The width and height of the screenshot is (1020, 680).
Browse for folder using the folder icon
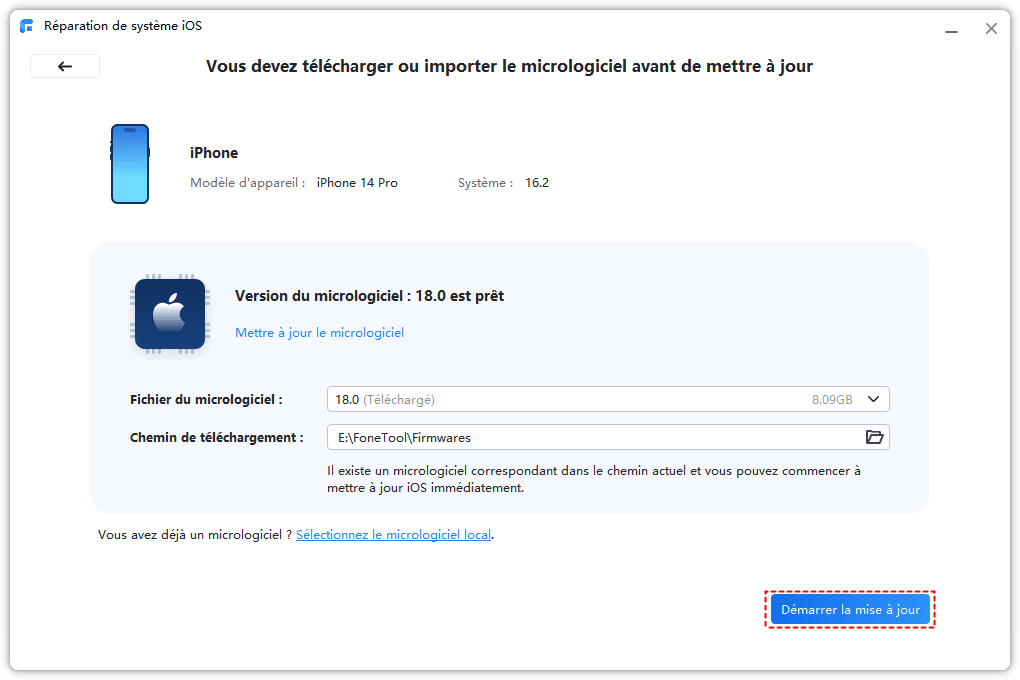(874, 437)
